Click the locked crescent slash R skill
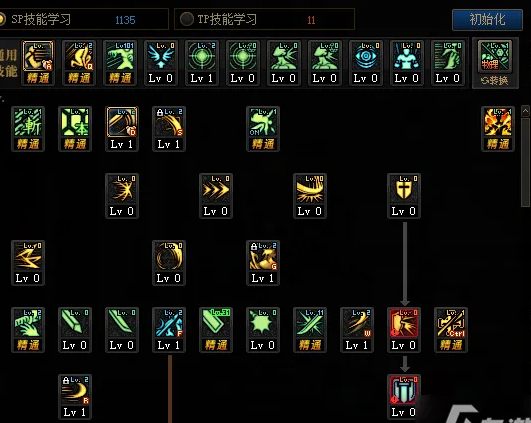 (x=75, y=397)
